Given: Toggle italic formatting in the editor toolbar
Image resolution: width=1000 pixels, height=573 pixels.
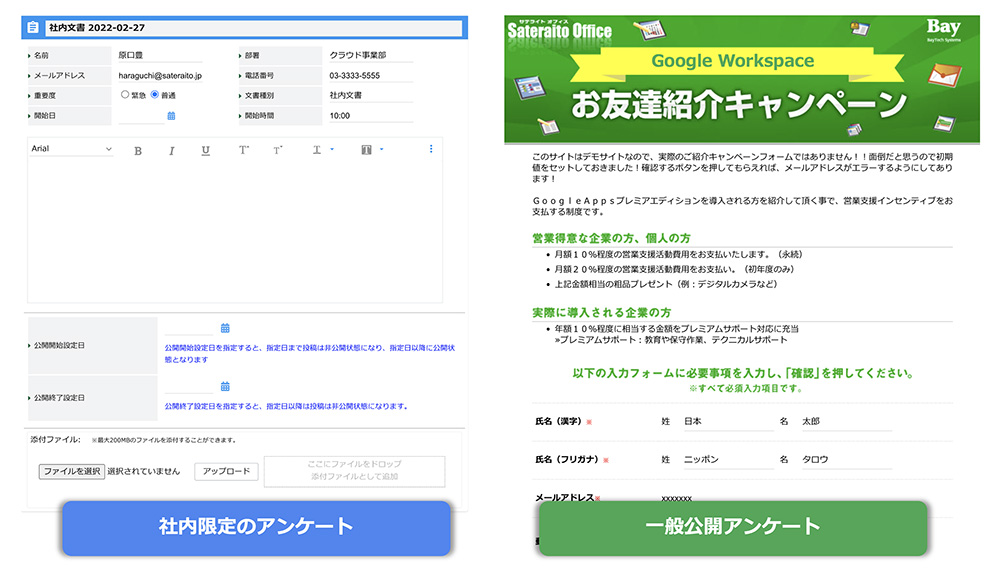Looking at the screenshot, I should pyautogui.click(x=171, y=151).
